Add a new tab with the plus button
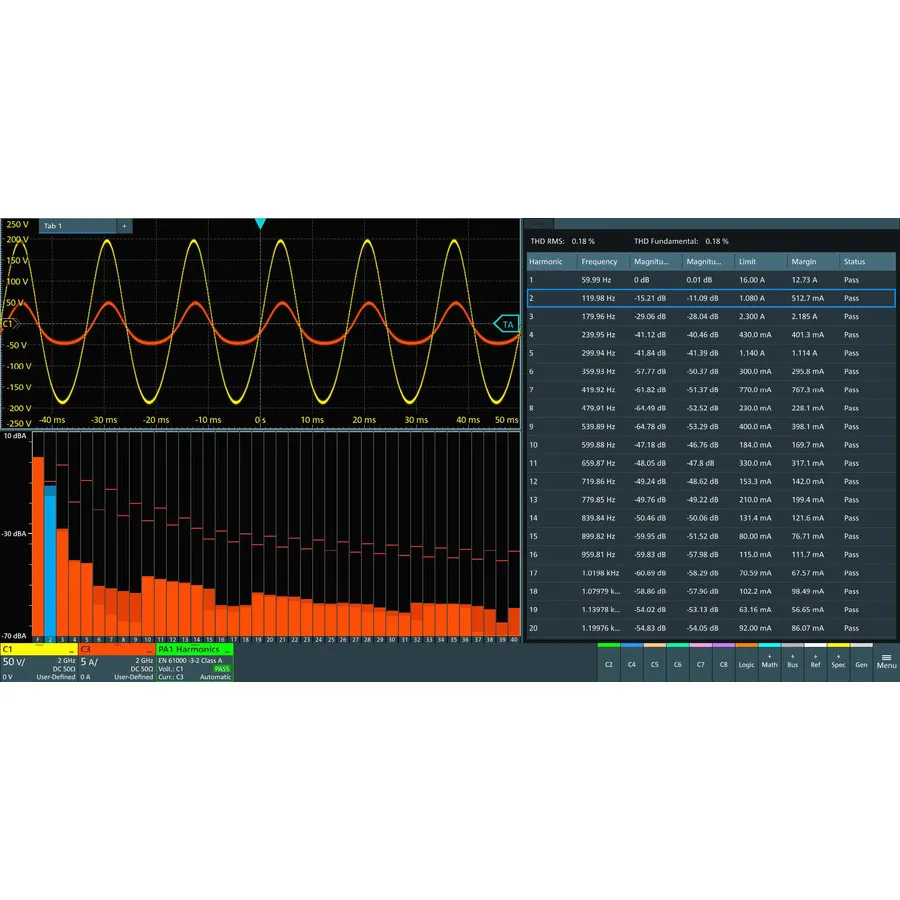 pos(124,225)
